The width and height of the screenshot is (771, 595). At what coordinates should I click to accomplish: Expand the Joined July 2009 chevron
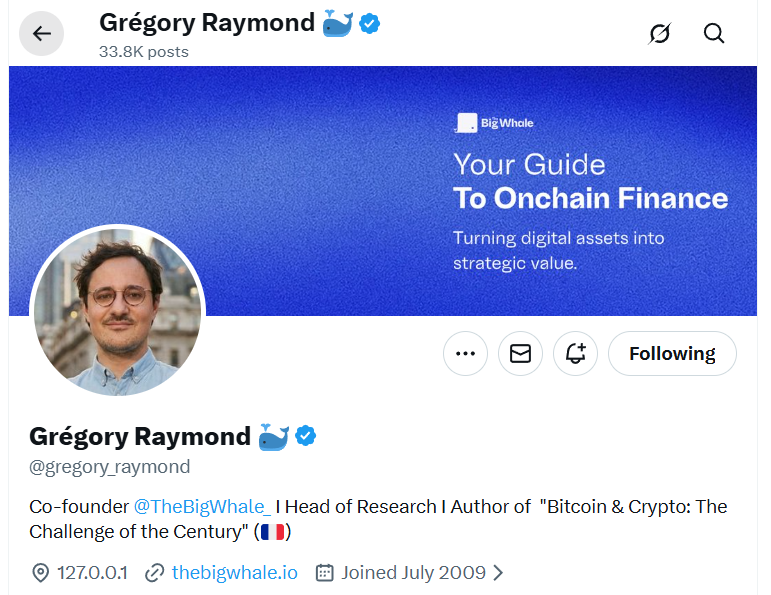coord(498,573)
